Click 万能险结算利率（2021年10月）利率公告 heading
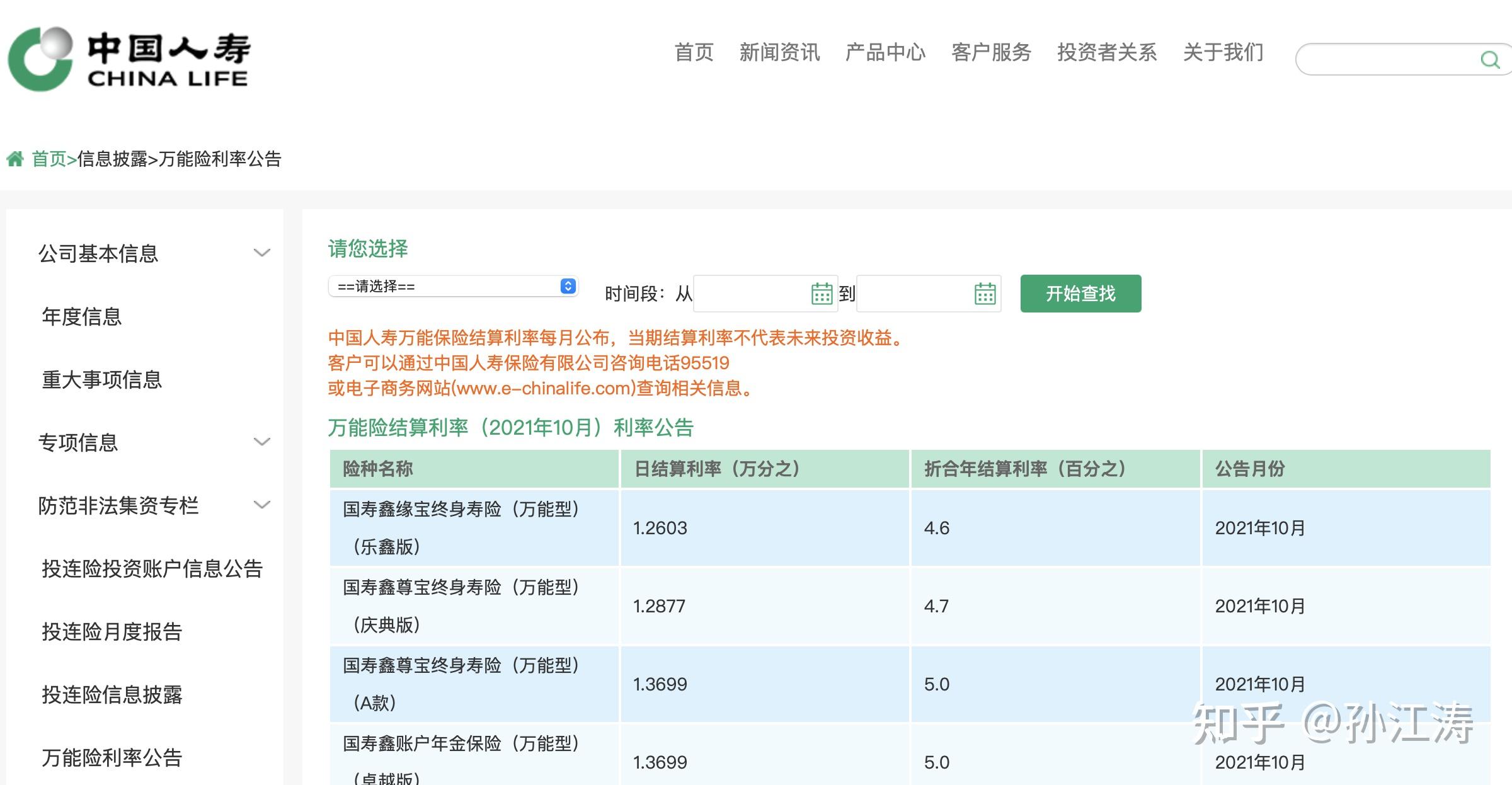This screenshot has height=785, width=1512. click(x=511, y=428)
